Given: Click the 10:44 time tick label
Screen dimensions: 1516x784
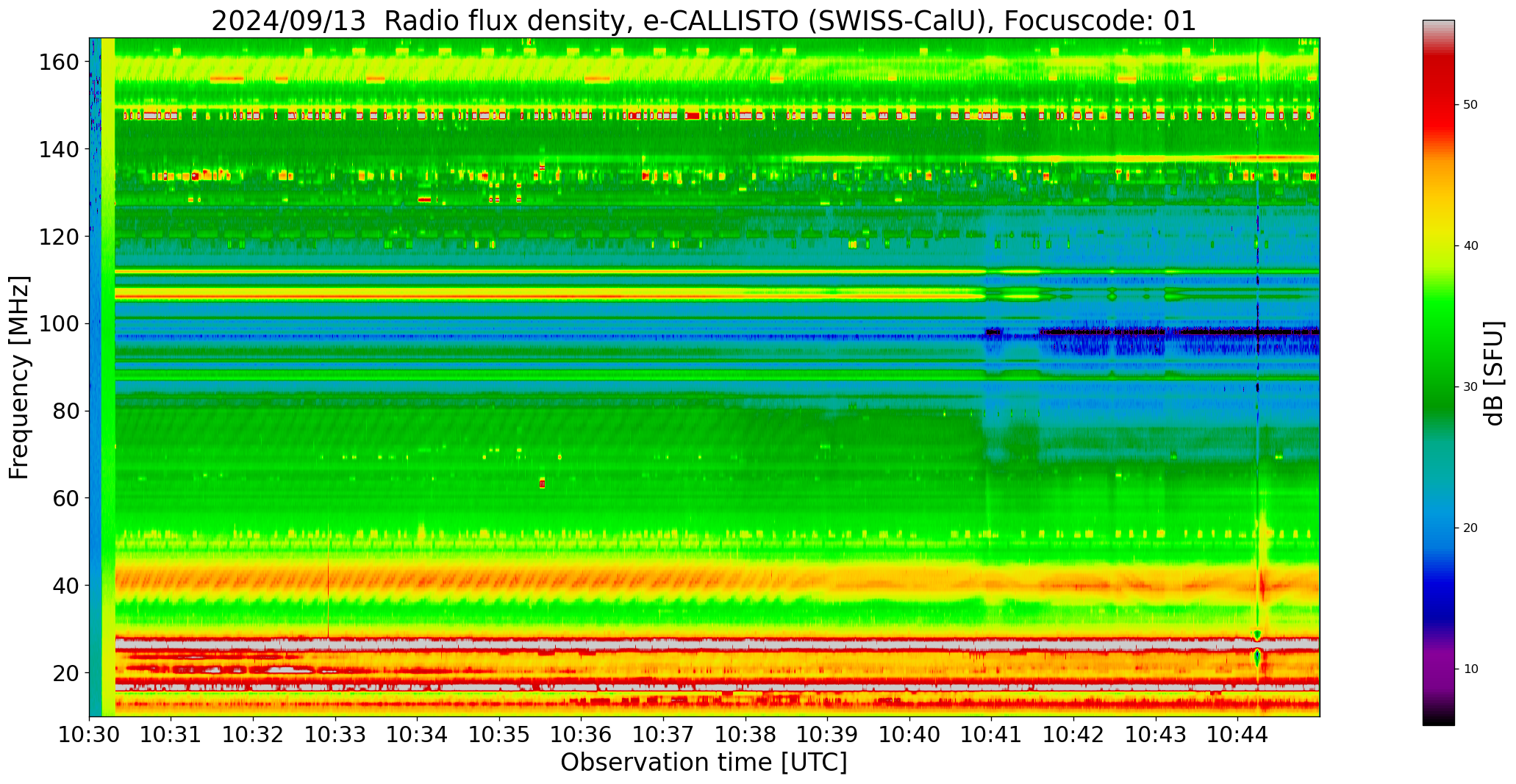Looking at the screenshot, I should coord(1237,734).
